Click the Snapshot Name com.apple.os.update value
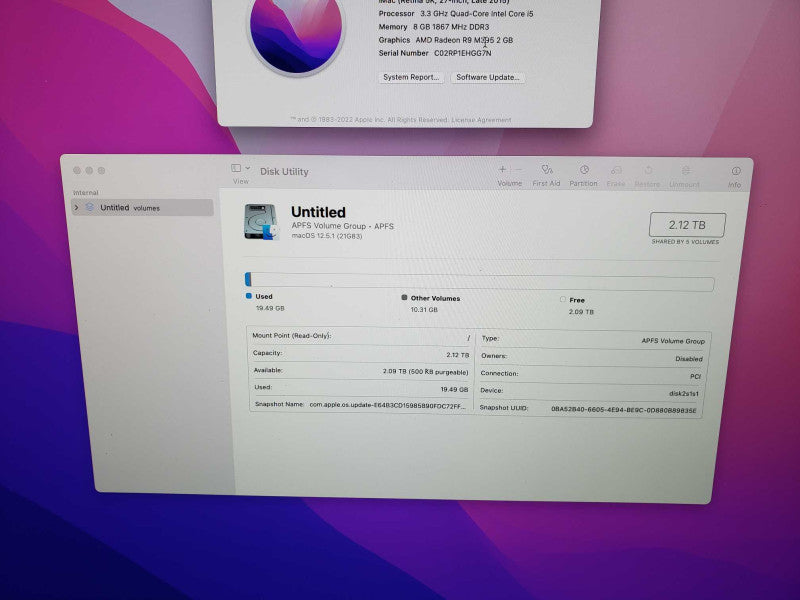Image resolution: width=800 pixels, height=600 pixels. (387, 405)
